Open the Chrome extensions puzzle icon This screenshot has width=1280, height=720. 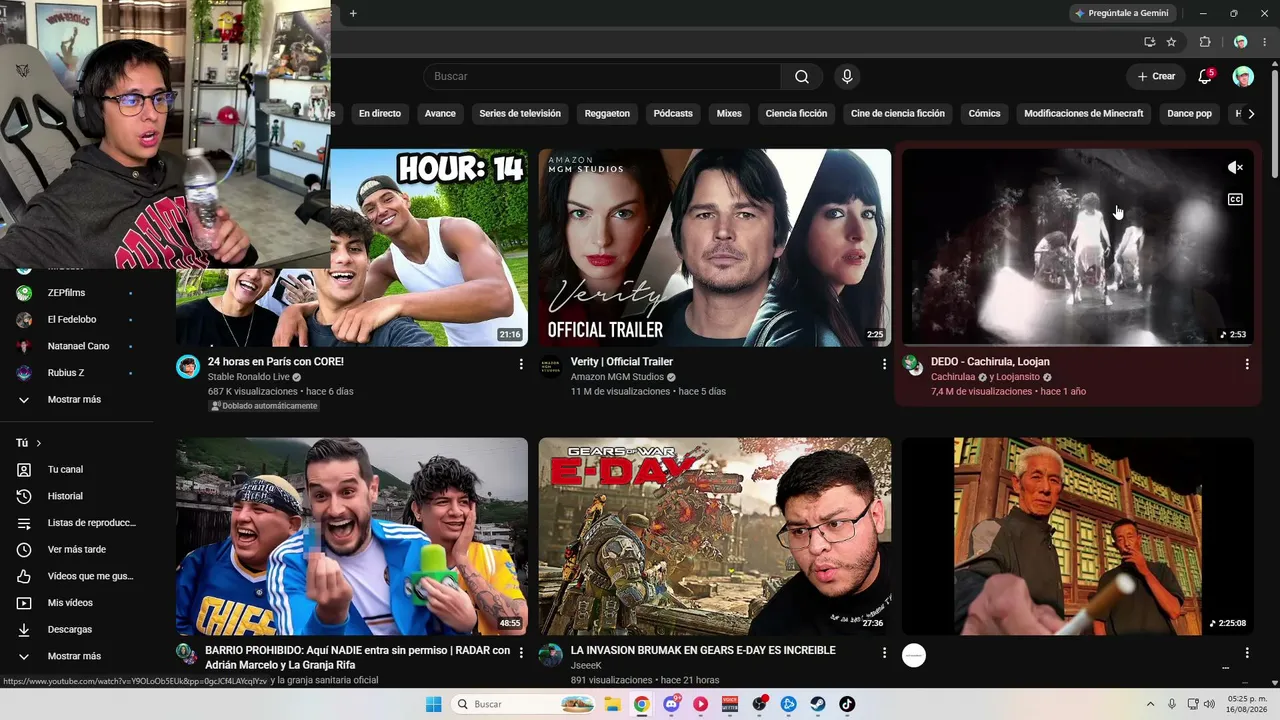(1205, 42)
